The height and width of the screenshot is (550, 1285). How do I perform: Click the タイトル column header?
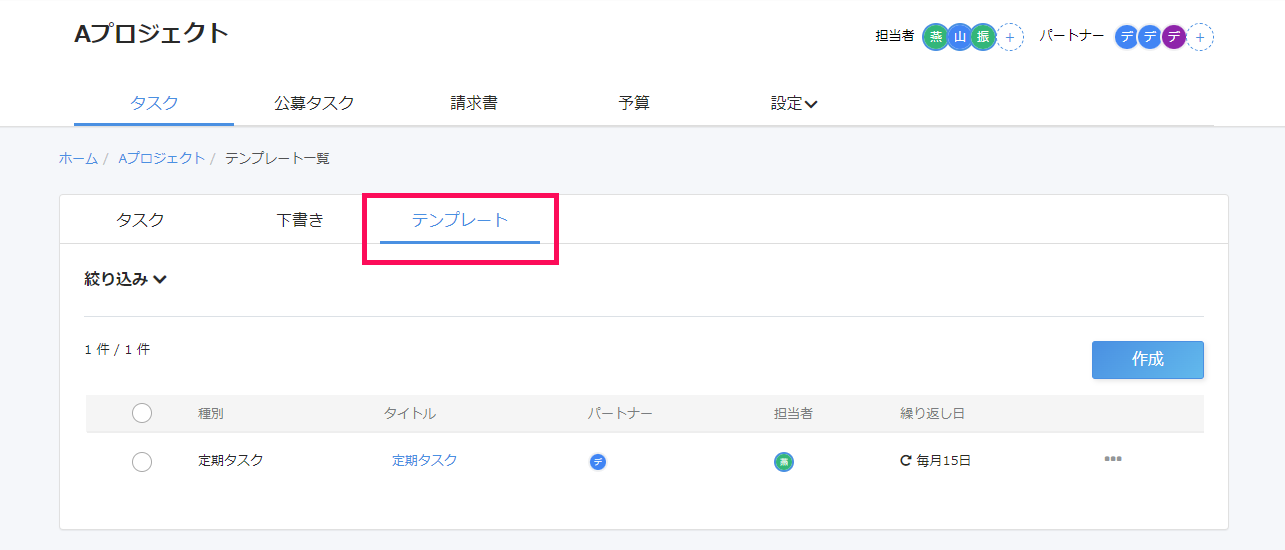point(410,413)
